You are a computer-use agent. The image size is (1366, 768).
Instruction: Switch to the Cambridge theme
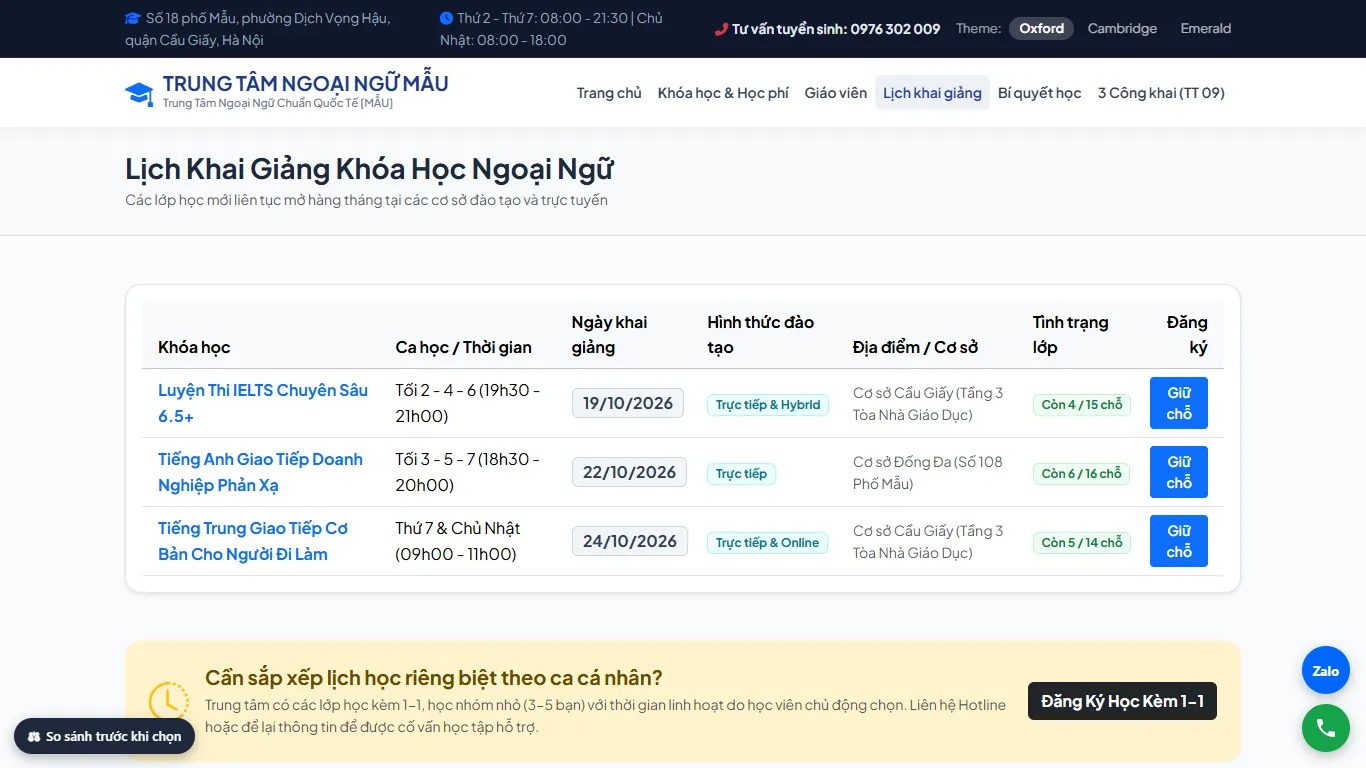1122,29
